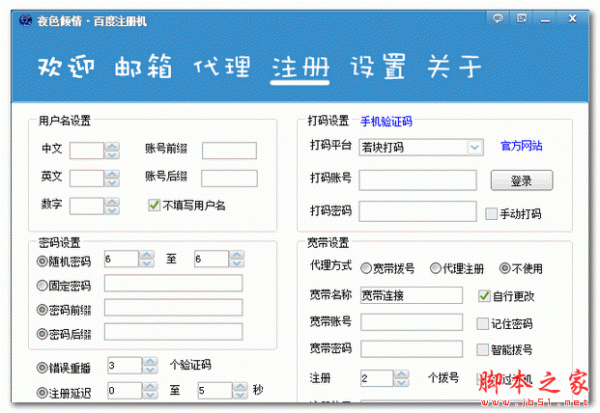
Task: Decrease the 中文 count spinner
Action: (112, 155)
